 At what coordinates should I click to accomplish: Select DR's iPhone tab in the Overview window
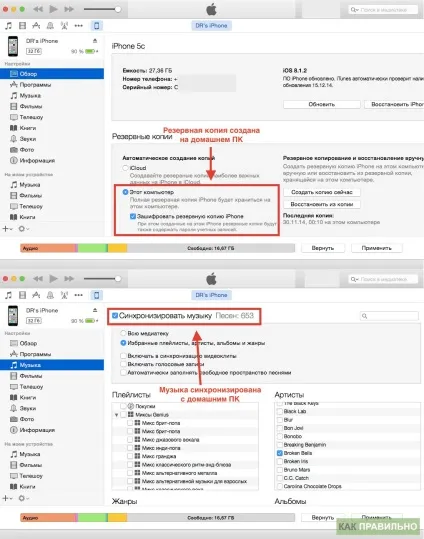(211, 25)
